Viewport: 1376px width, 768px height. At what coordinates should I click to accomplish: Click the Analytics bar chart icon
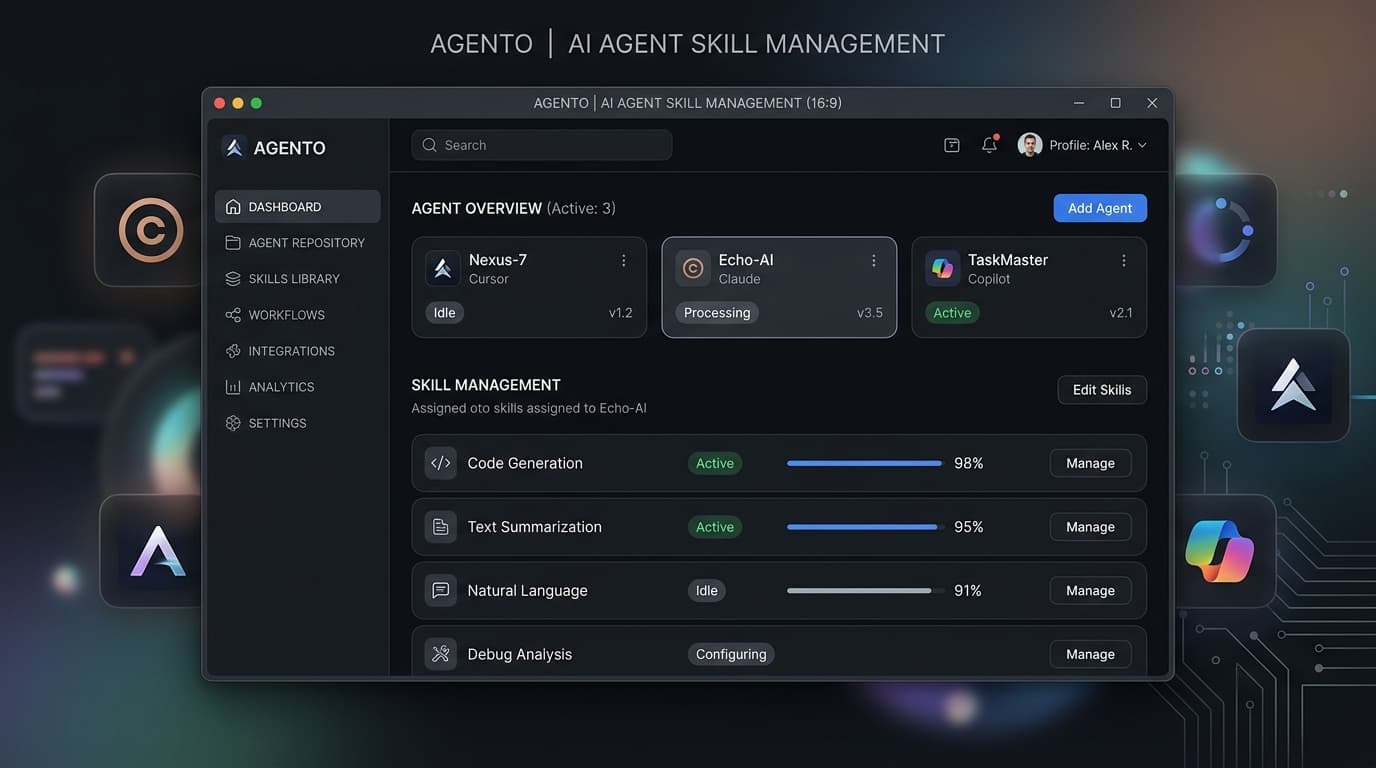pyautogui.click(x=233, y=387)
